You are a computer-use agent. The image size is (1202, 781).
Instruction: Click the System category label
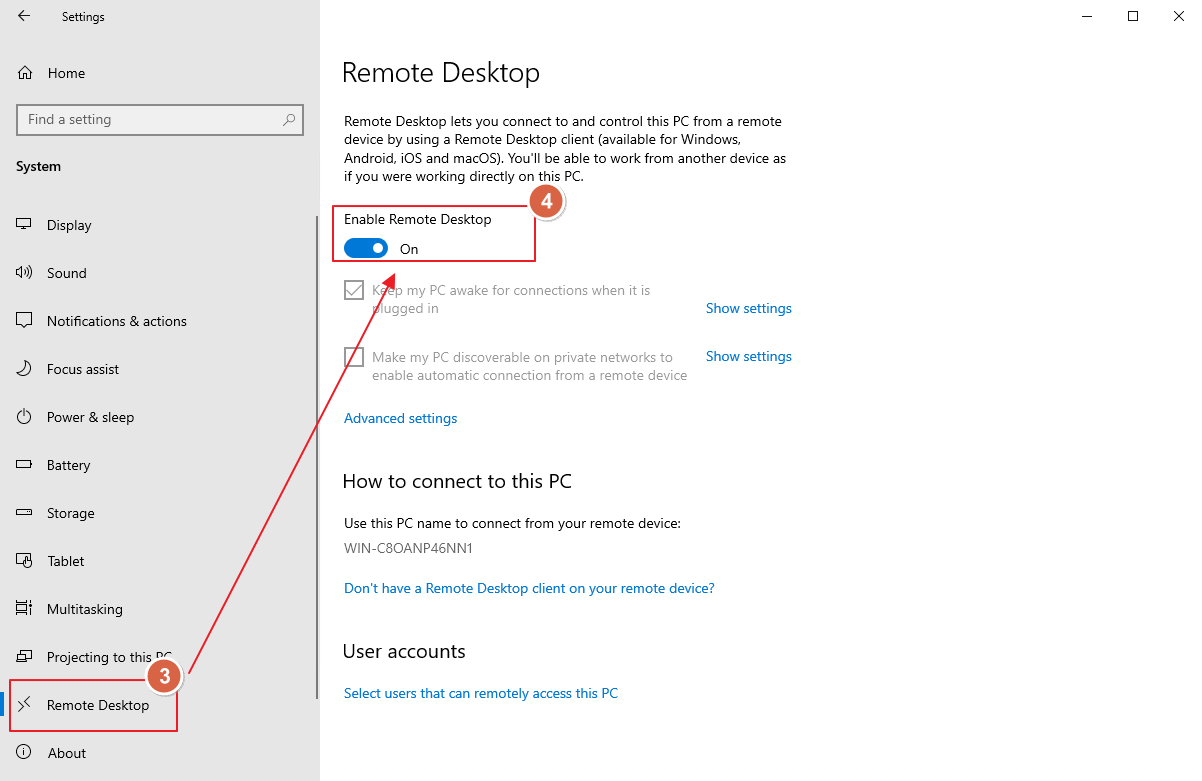pos(38,166)
